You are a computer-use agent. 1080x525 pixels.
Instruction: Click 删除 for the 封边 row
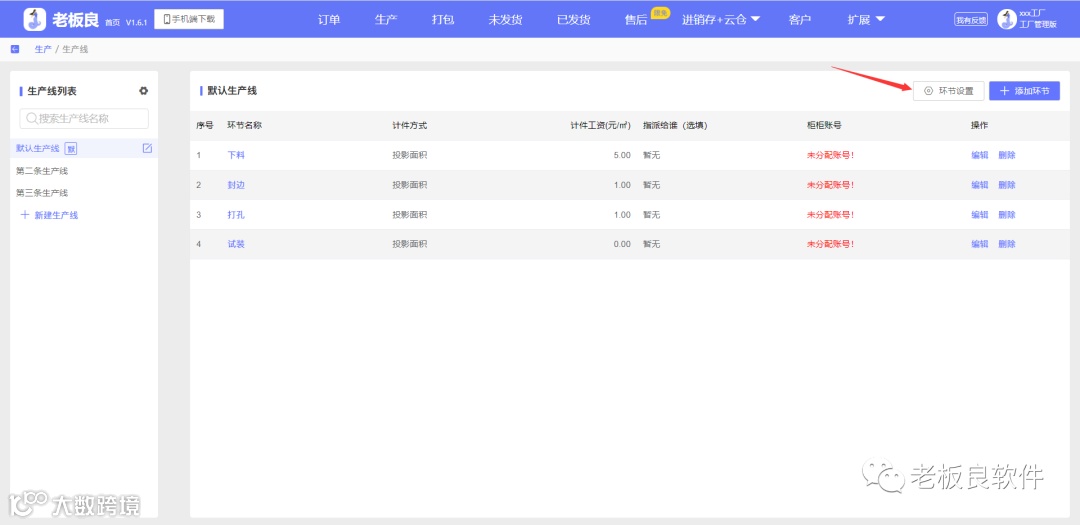tap(1007, 185)
